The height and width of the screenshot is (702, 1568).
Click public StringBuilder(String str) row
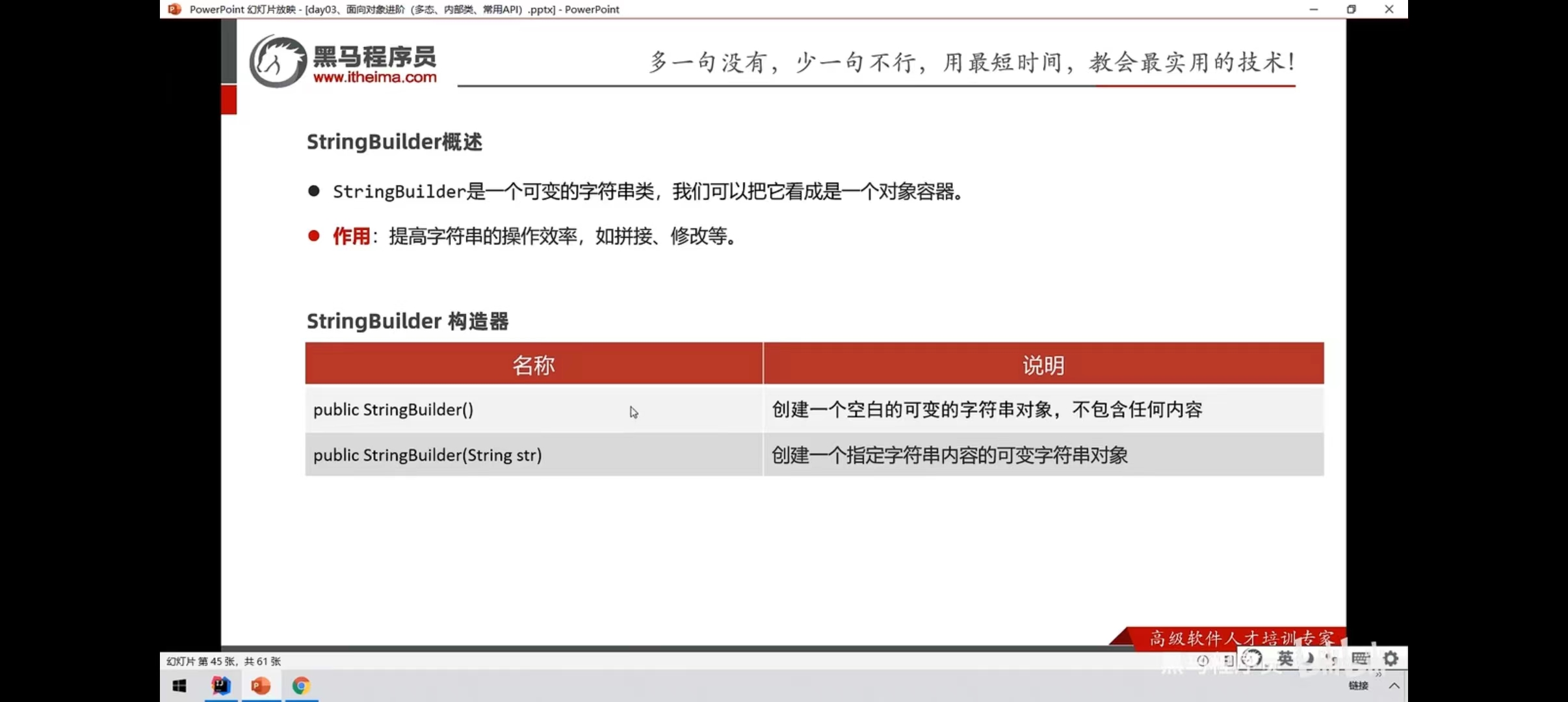427,455
